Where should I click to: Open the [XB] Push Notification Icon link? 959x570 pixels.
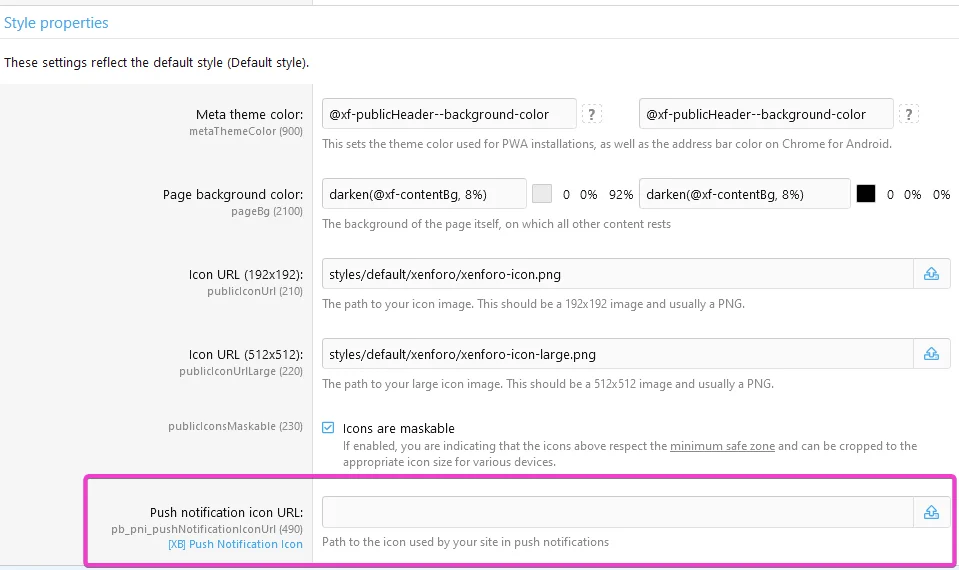point(235,544)
